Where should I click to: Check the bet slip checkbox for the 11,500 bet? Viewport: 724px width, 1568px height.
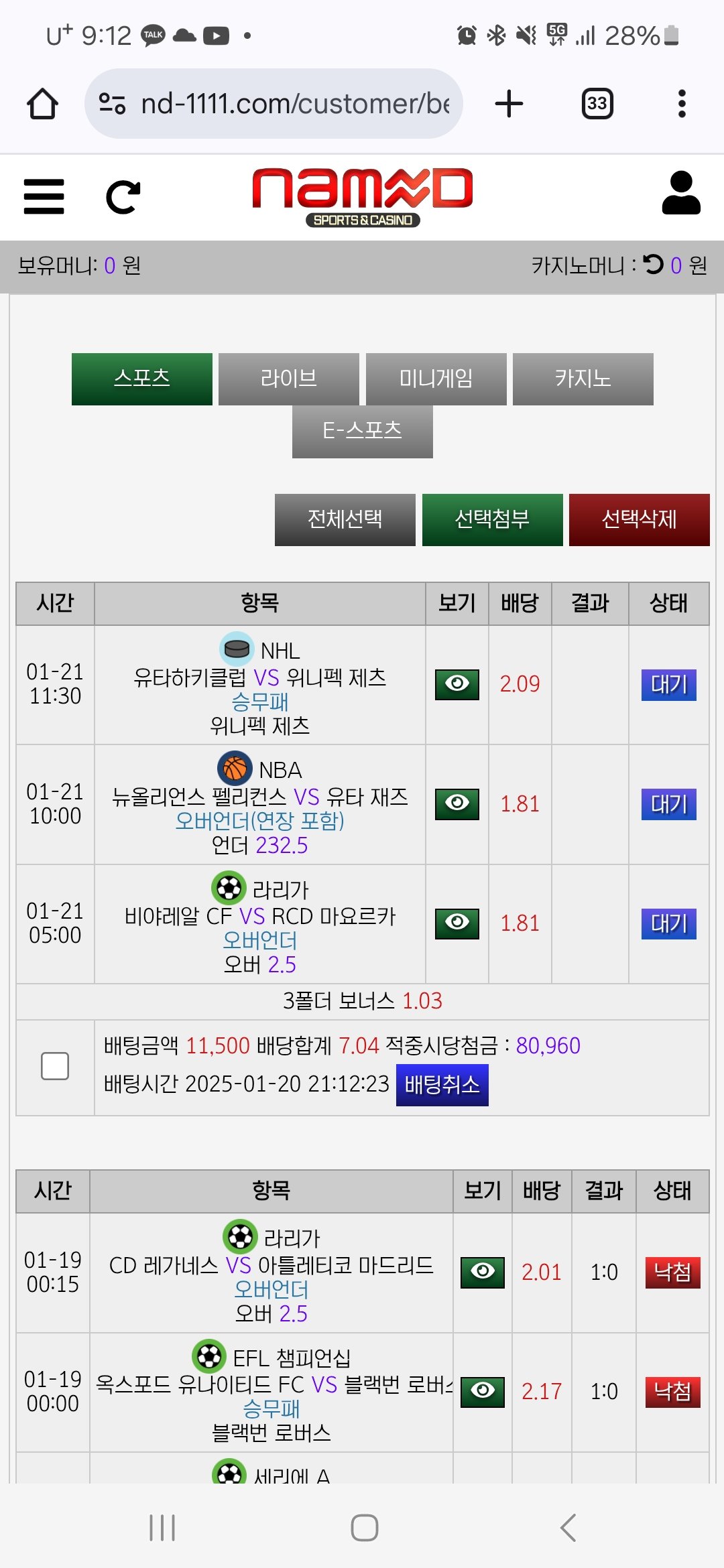(x=55, y=1066)
